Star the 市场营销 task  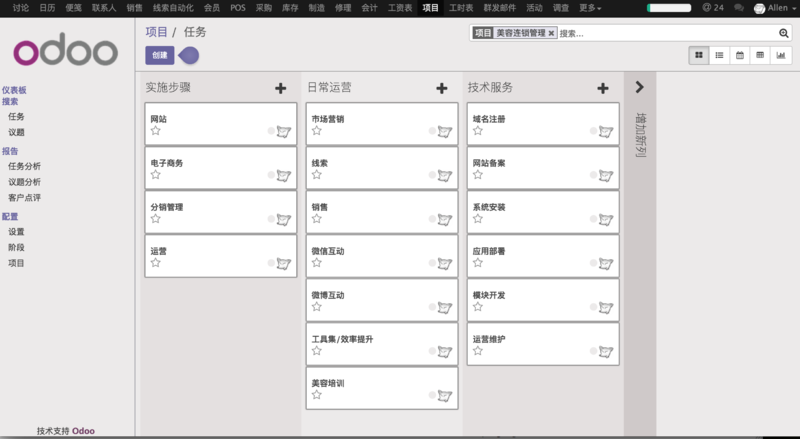click(317, 131)
